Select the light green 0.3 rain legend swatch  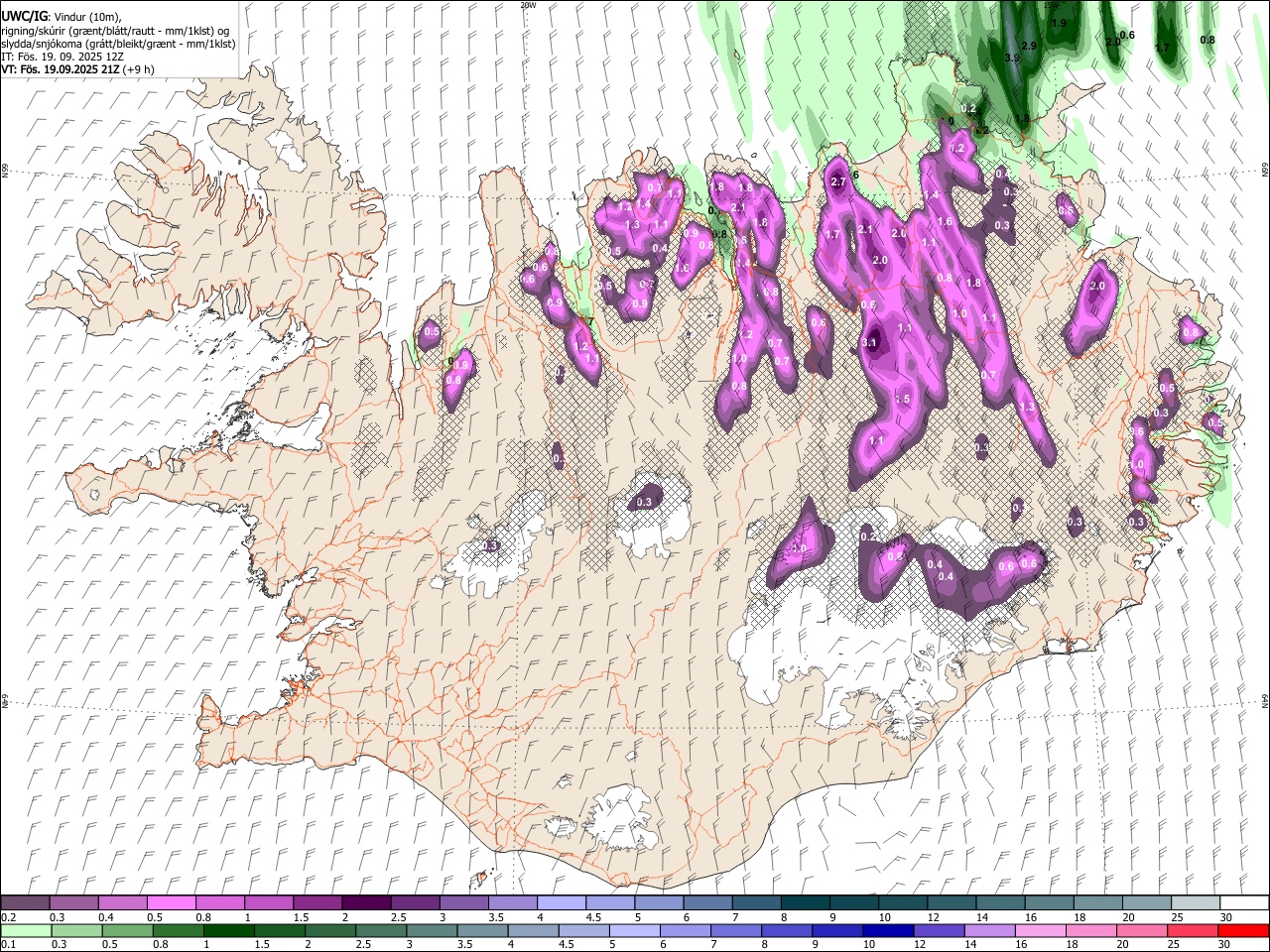[76, 930]
